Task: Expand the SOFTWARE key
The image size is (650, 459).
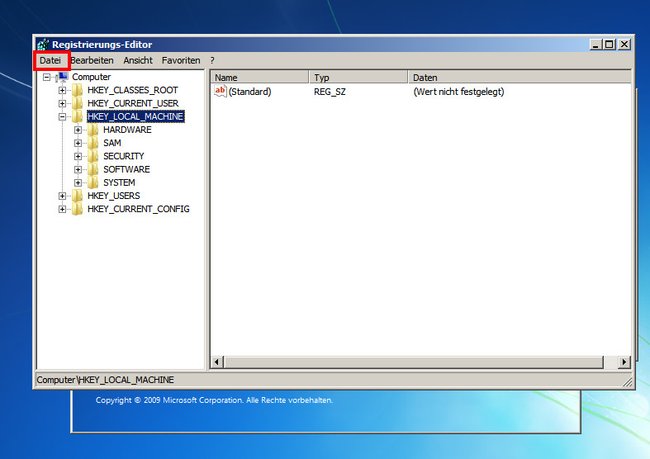Action: 78,170
